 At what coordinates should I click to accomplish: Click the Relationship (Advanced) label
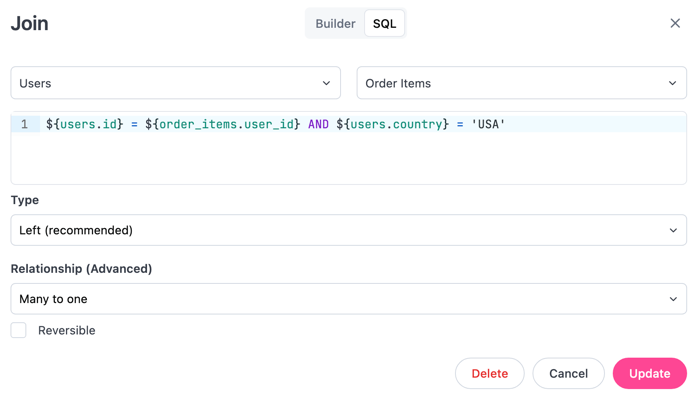(x=81, y=269)
